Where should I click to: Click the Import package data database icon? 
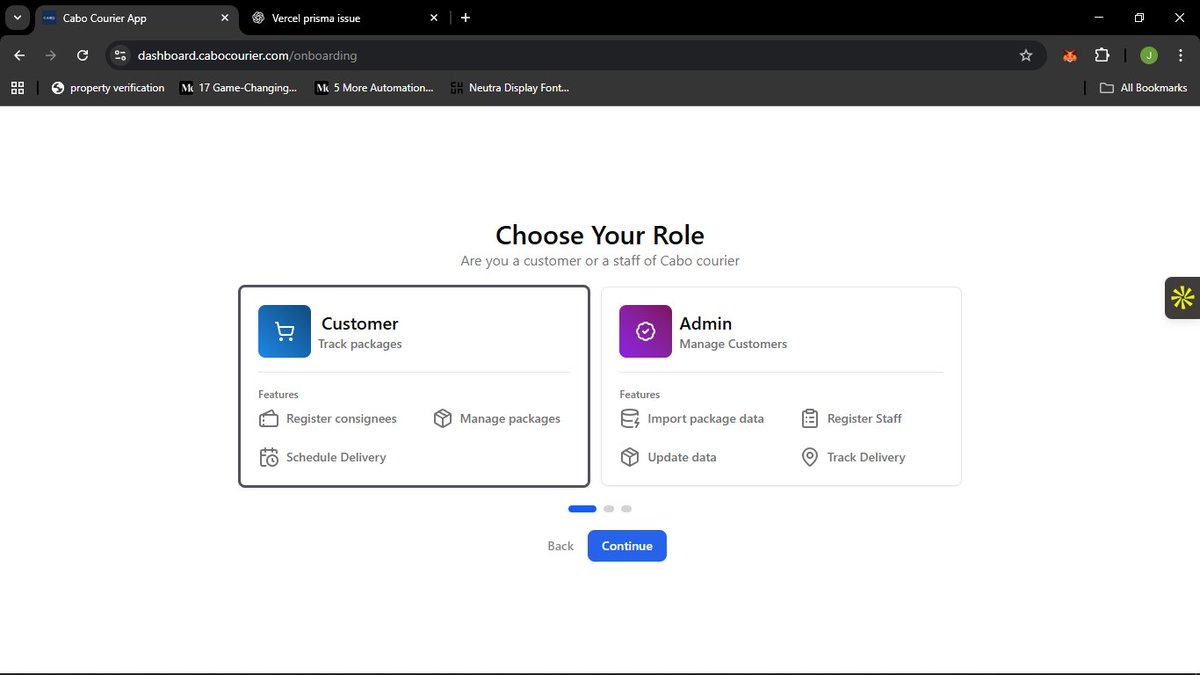630,419
